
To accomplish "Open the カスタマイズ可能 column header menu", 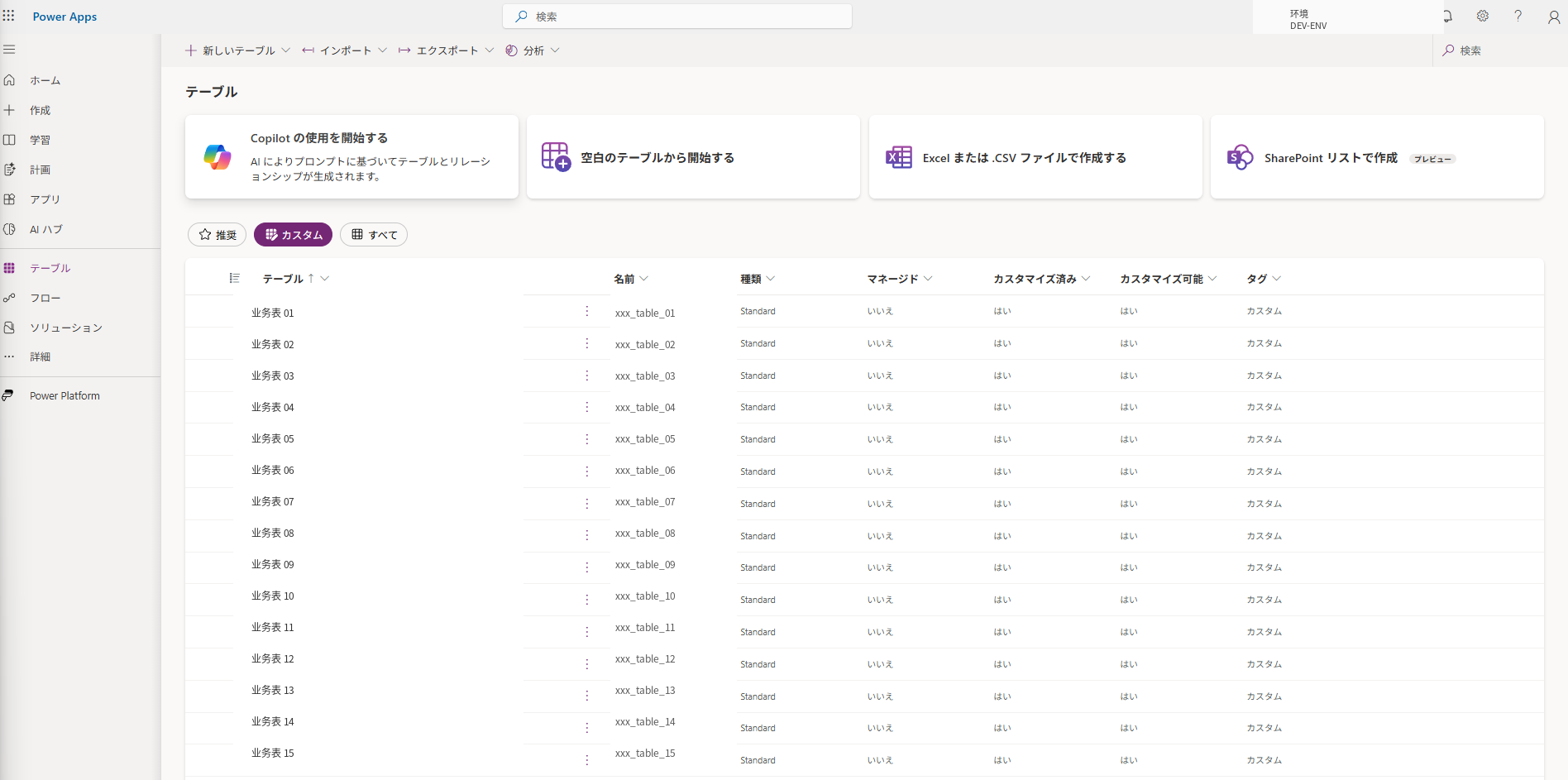I will (1212, 279).
